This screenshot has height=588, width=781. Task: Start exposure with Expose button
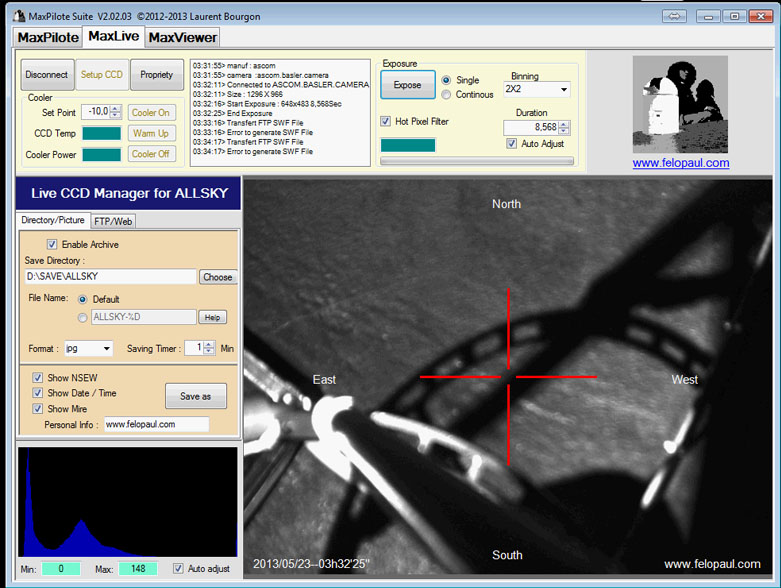click(407, 85)
